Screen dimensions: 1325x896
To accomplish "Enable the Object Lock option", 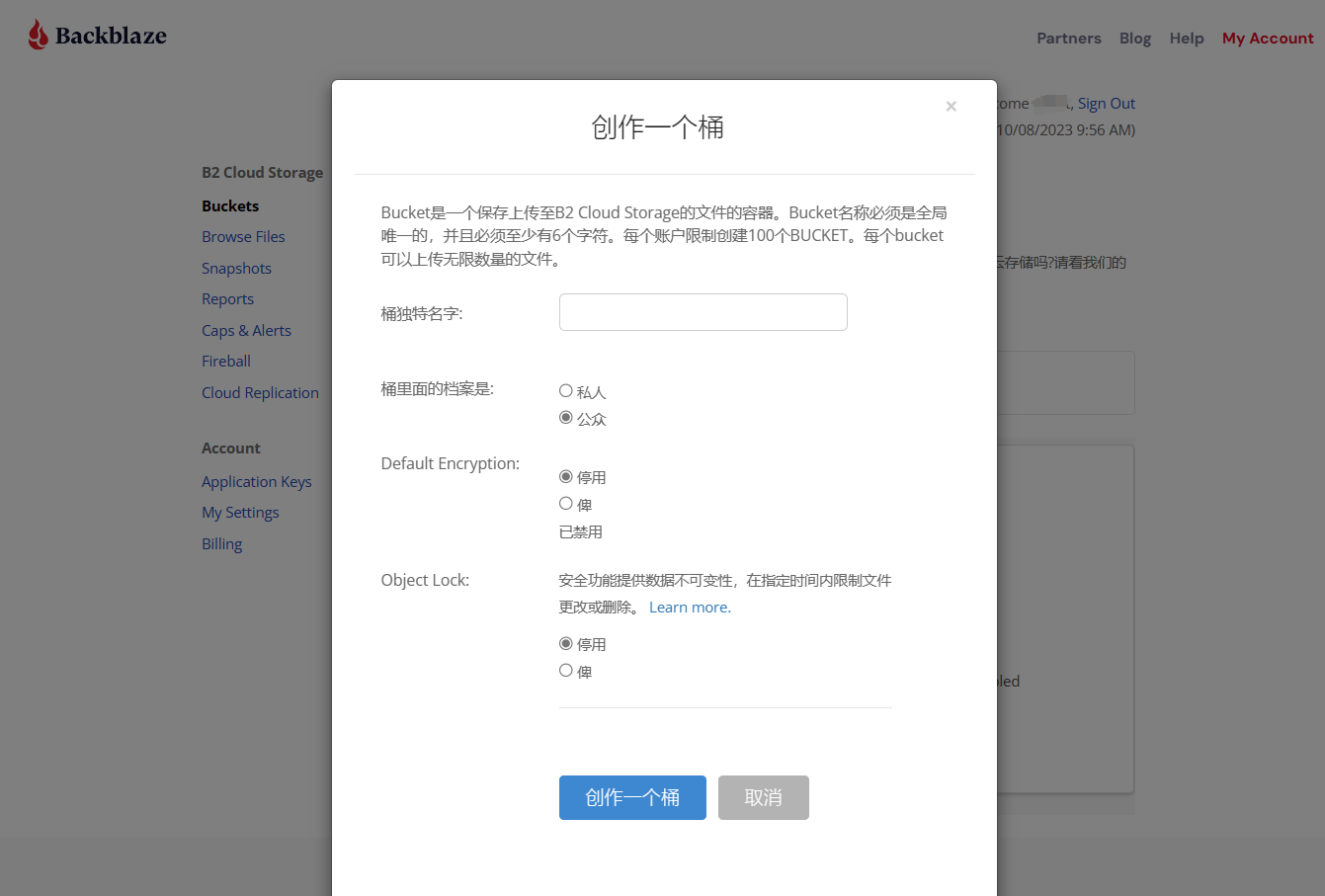I will pos(566,671).
